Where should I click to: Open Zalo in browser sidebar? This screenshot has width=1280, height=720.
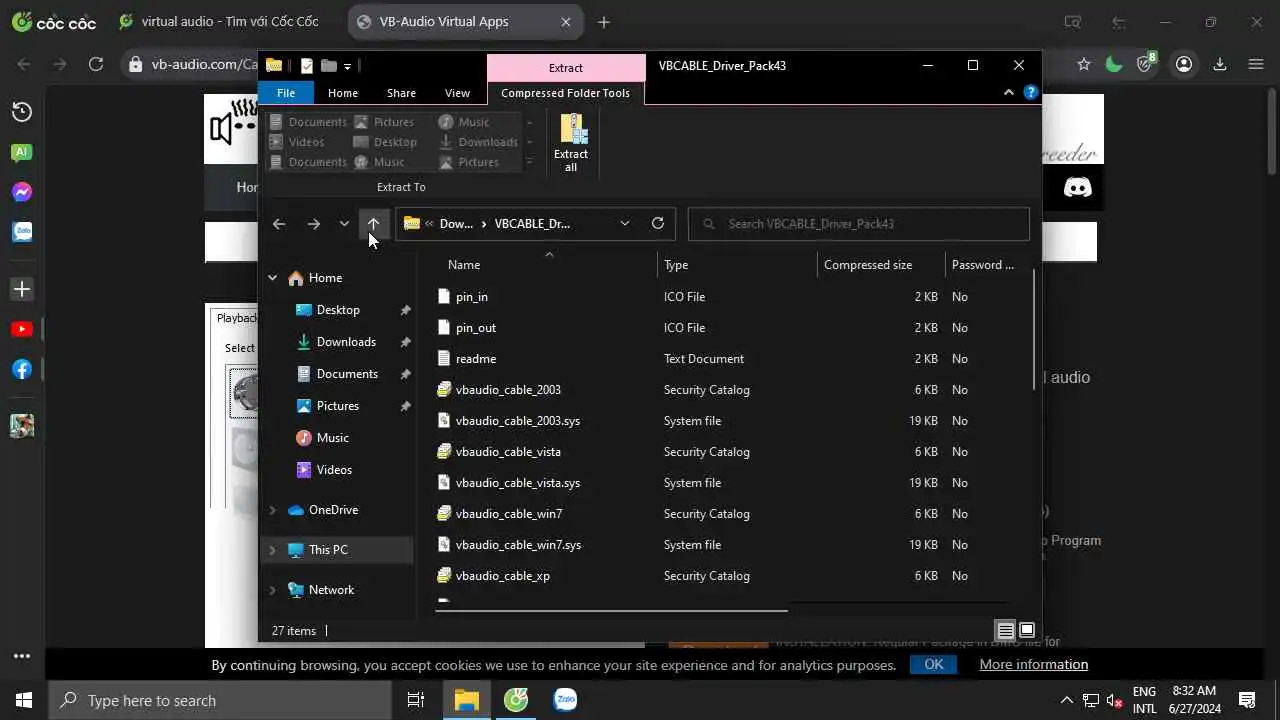[x=22, y=232]
